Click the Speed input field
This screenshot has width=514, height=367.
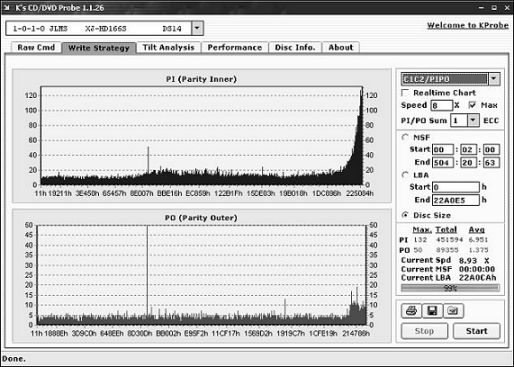[x=441, y=105]
